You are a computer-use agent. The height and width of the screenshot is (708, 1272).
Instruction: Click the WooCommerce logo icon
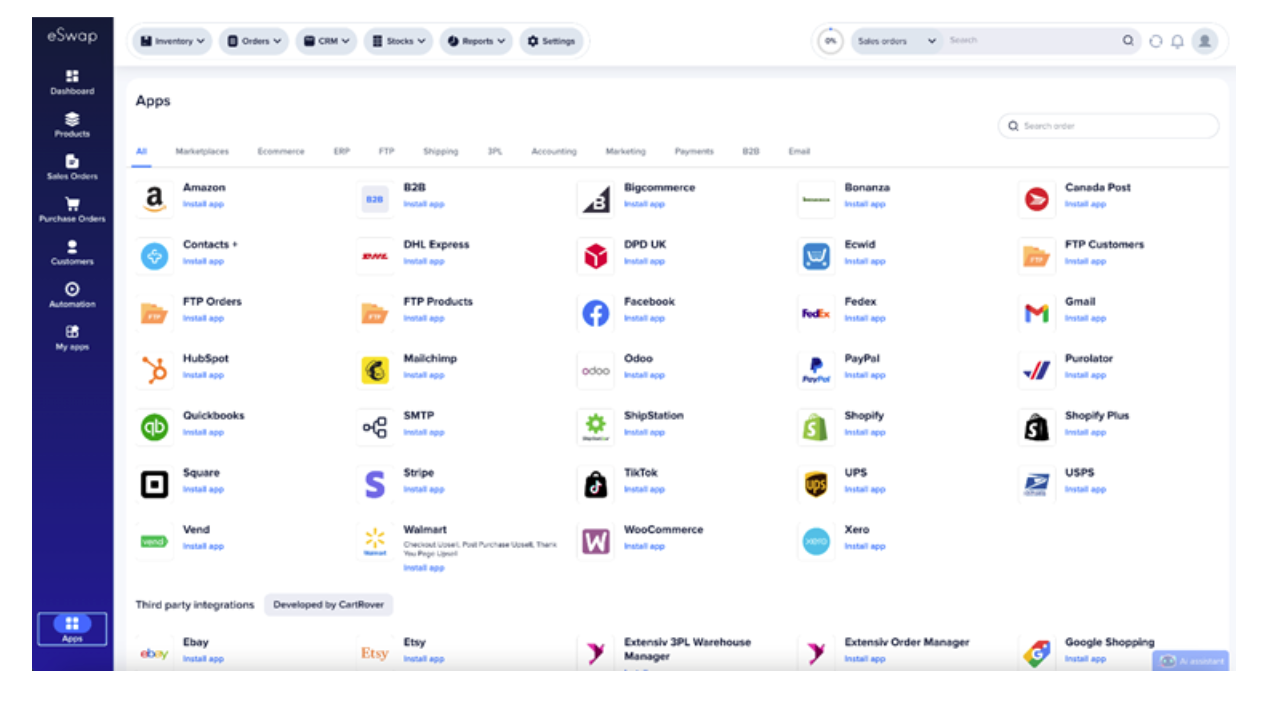[595, 541]
